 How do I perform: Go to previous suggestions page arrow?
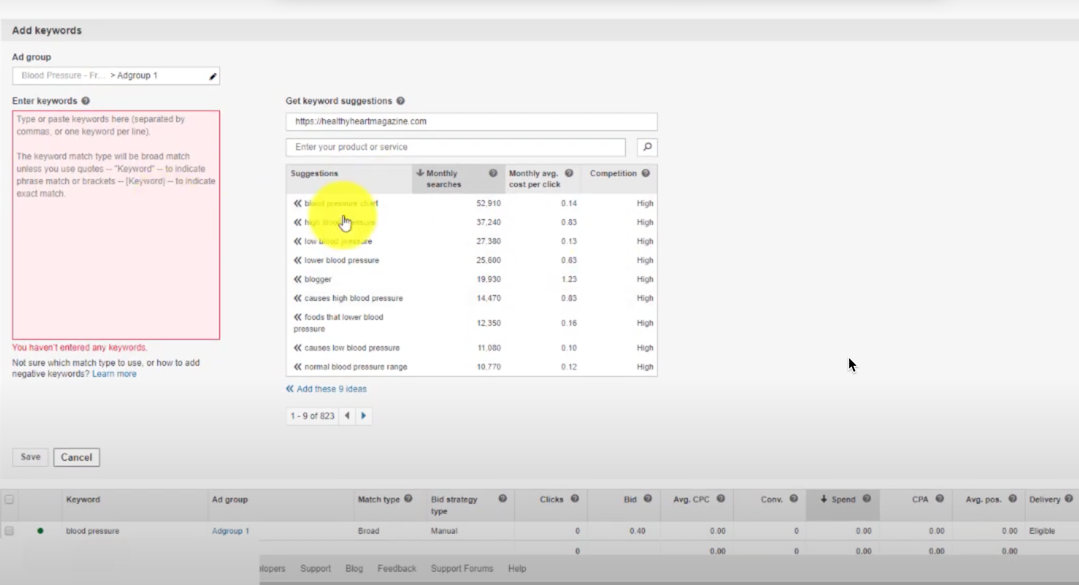point(347,416)
